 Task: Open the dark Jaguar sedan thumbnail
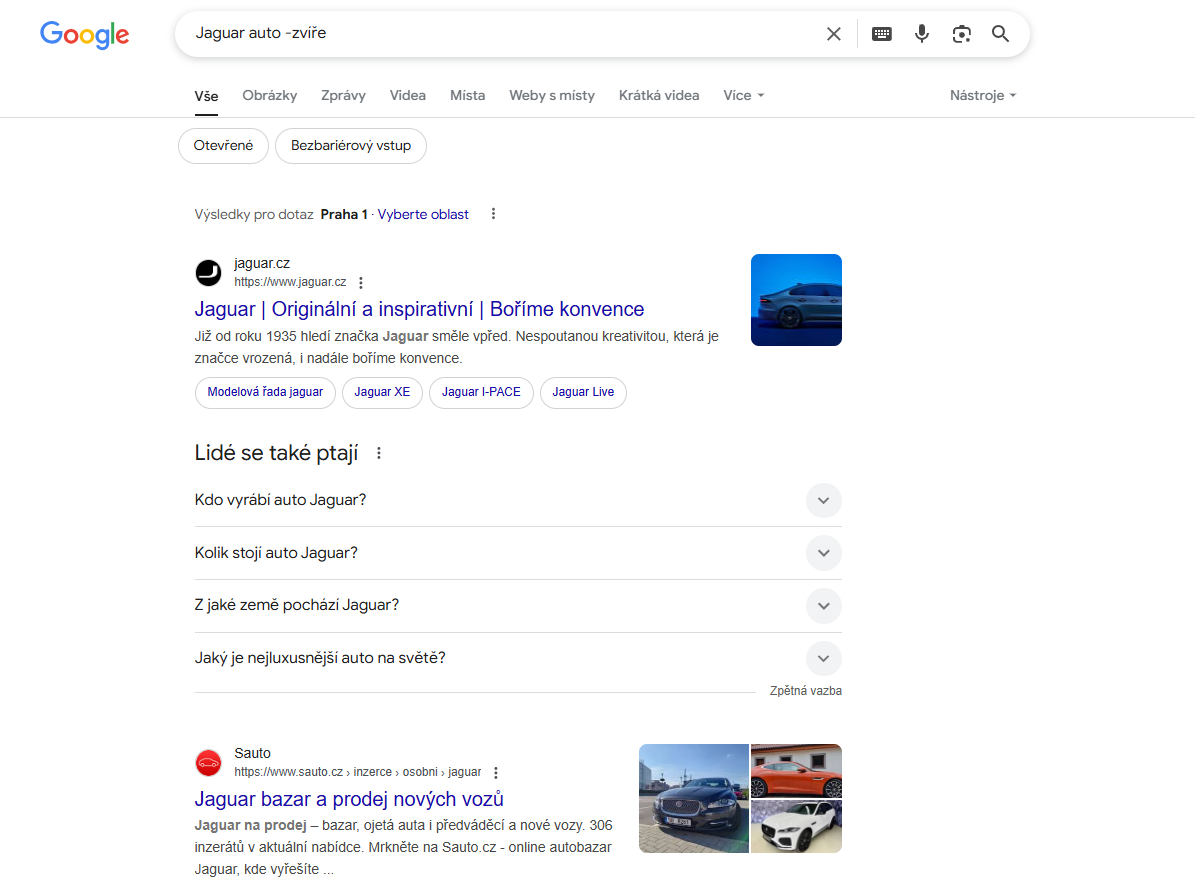point(694,798)
